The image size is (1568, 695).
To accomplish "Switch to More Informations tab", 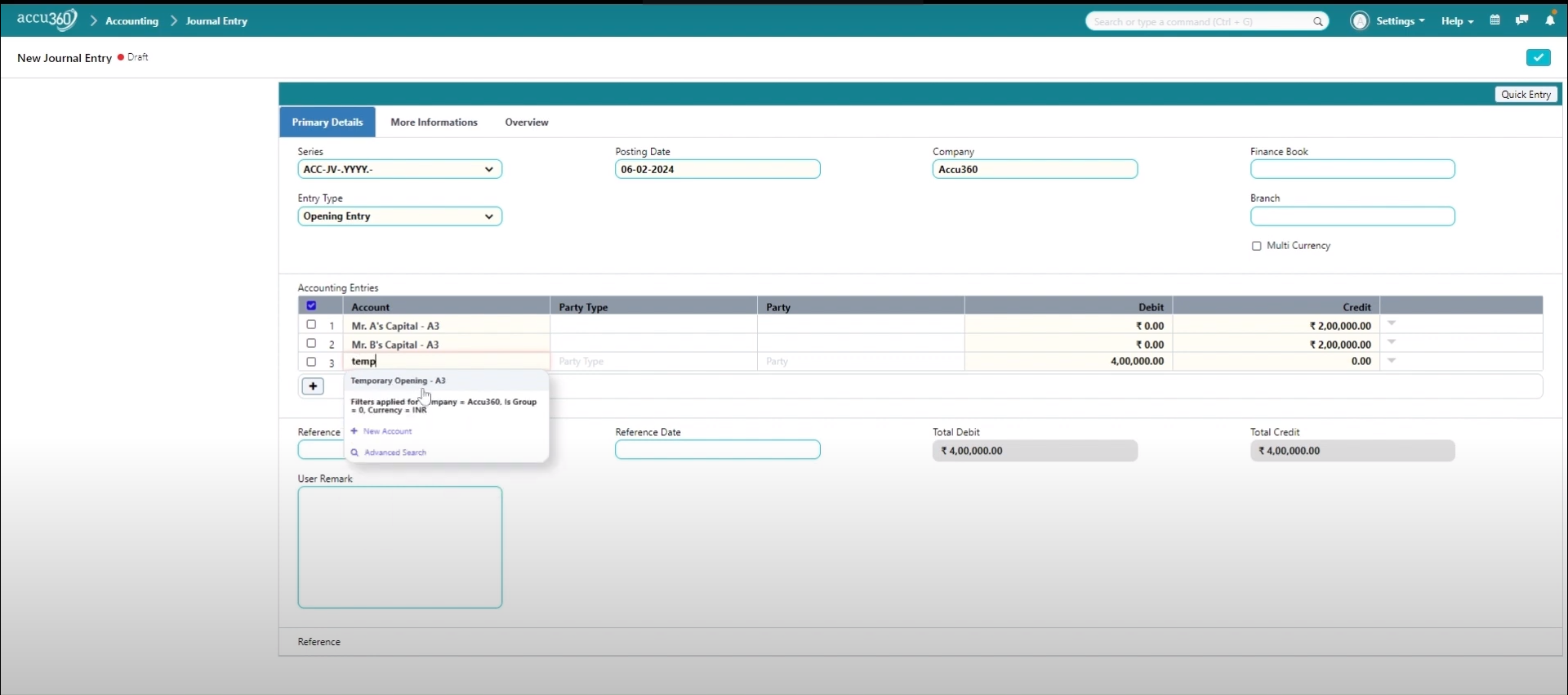I will 434,123.
